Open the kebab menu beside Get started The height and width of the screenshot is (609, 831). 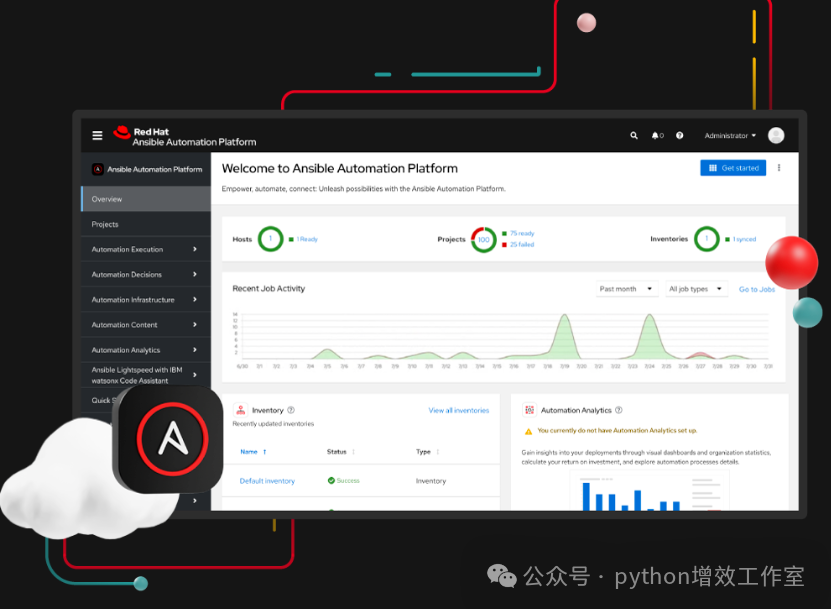click(779, 168)
